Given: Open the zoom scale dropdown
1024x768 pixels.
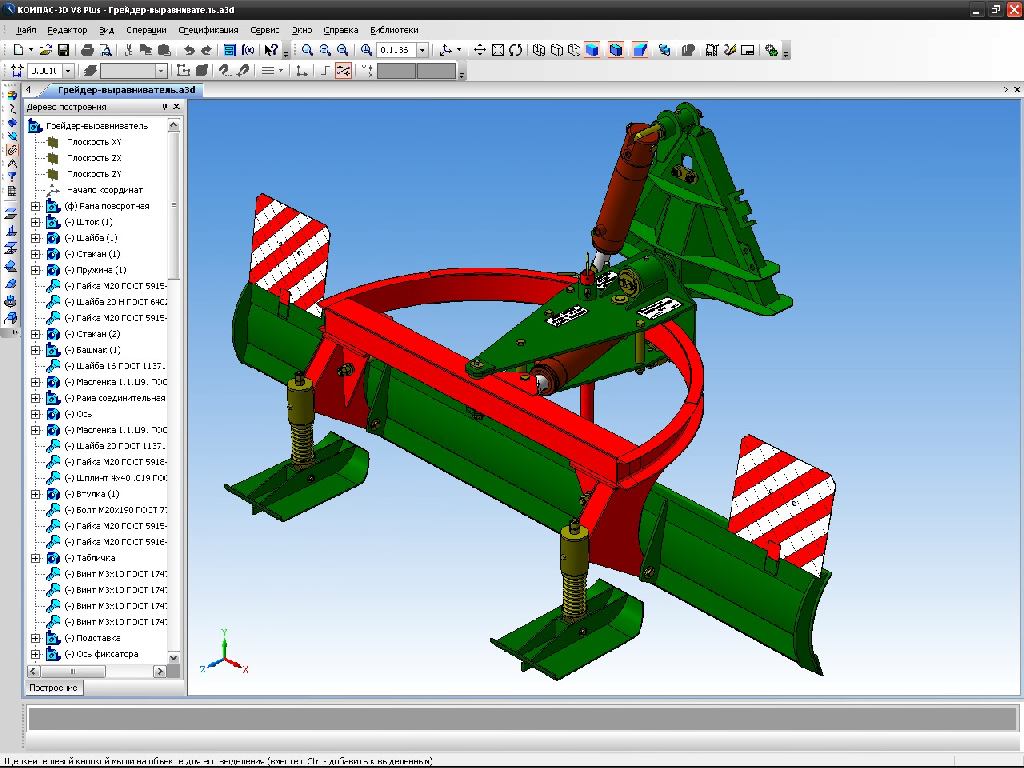Looking at the screenshot, I should tap(422, 50).
